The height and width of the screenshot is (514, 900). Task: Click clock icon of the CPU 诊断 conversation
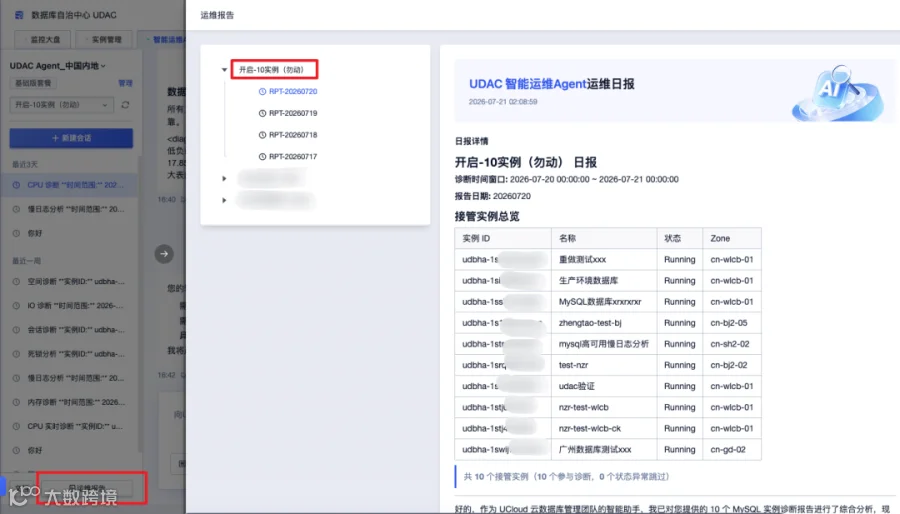click(16, 185)
